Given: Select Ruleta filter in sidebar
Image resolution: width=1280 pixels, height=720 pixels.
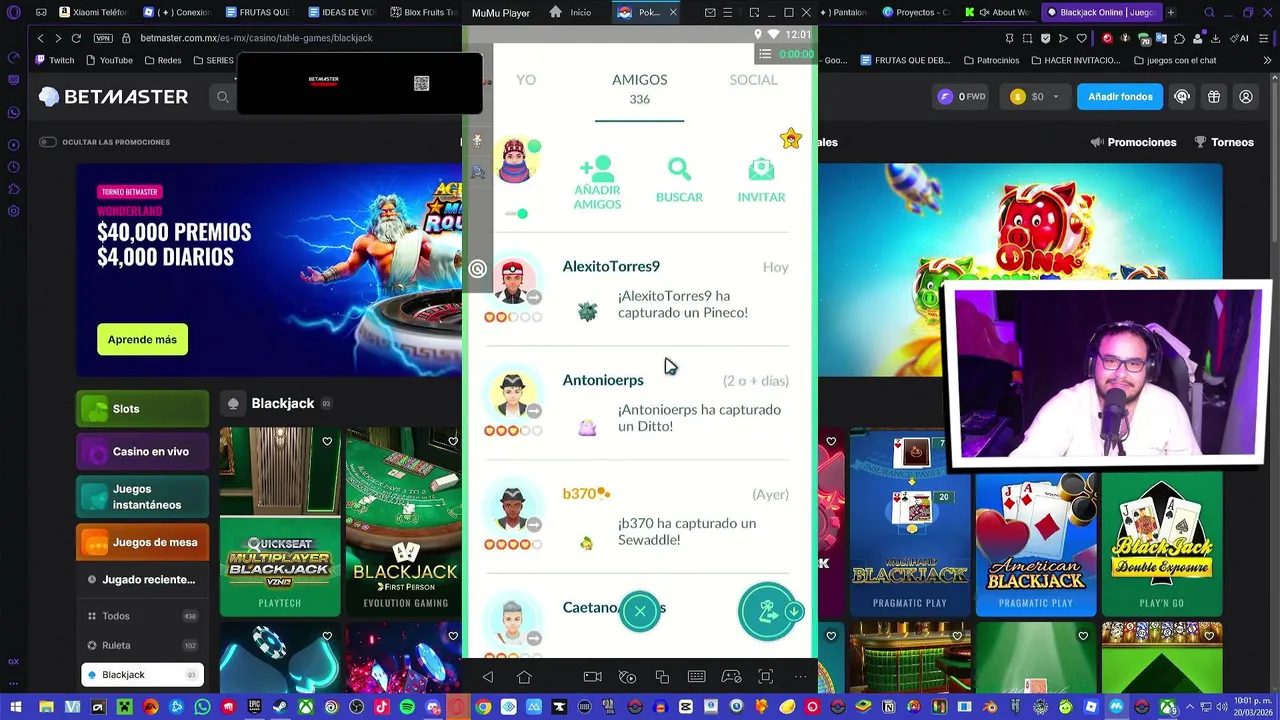Looking at the screenshot, I should point(142,646).
